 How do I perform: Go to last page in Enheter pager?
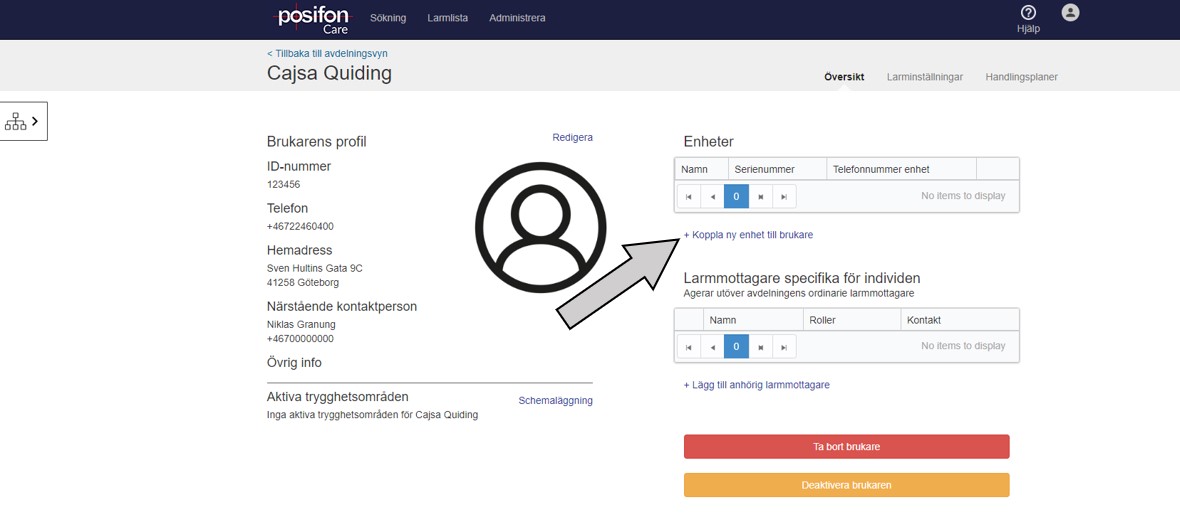click(x=785, y=197)
